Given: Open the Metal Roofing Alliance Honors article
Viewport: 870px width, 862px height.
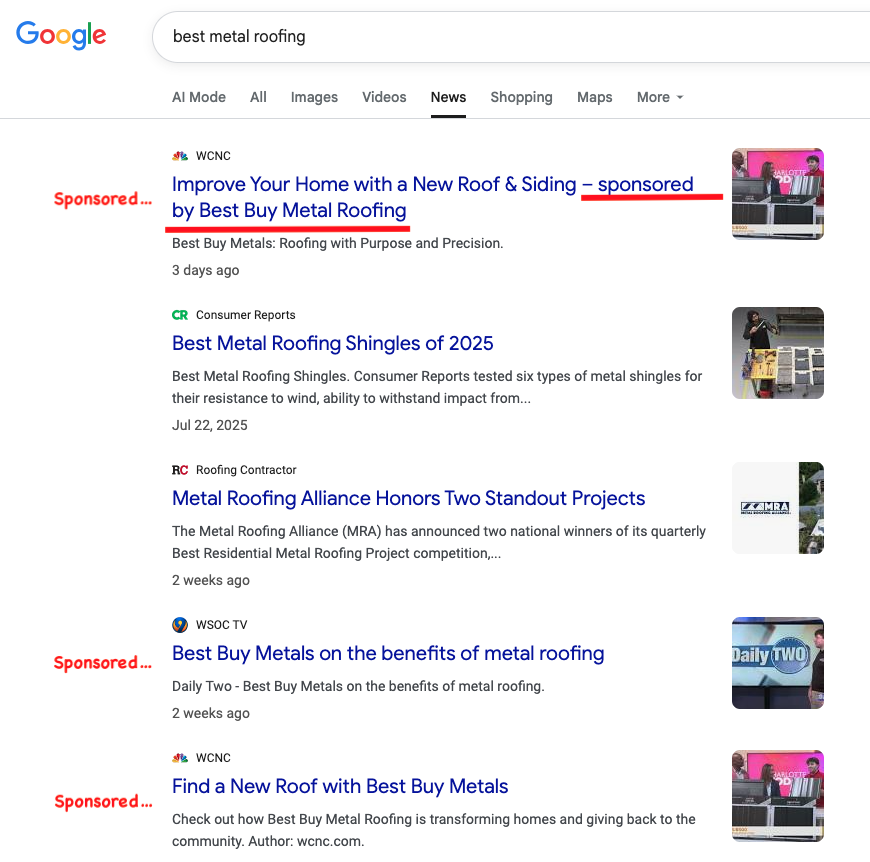Looking at the screenshot, I should (x=407, y=498).
